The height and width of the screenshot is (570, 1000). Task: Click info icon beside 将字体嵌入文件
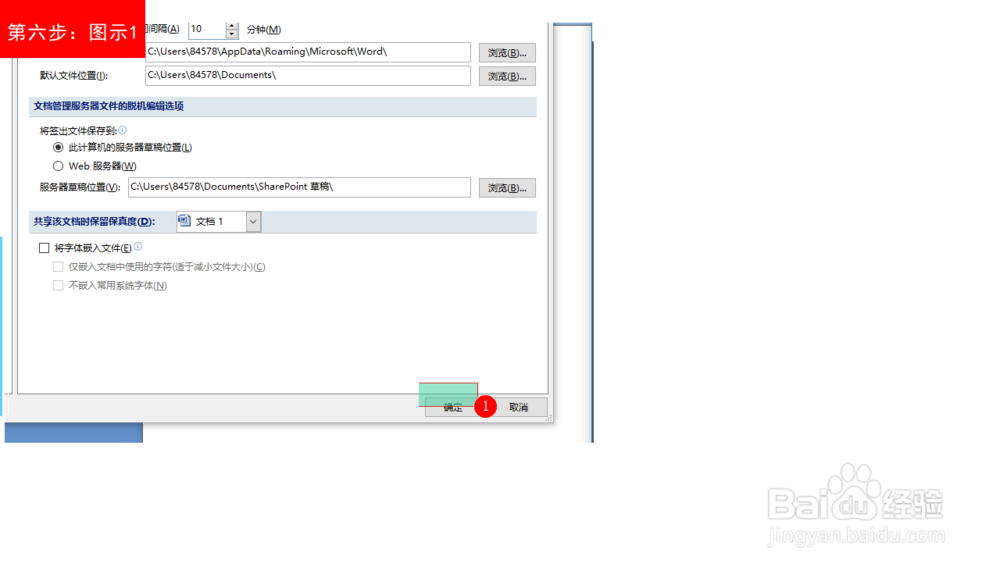[x=138, y=247]
